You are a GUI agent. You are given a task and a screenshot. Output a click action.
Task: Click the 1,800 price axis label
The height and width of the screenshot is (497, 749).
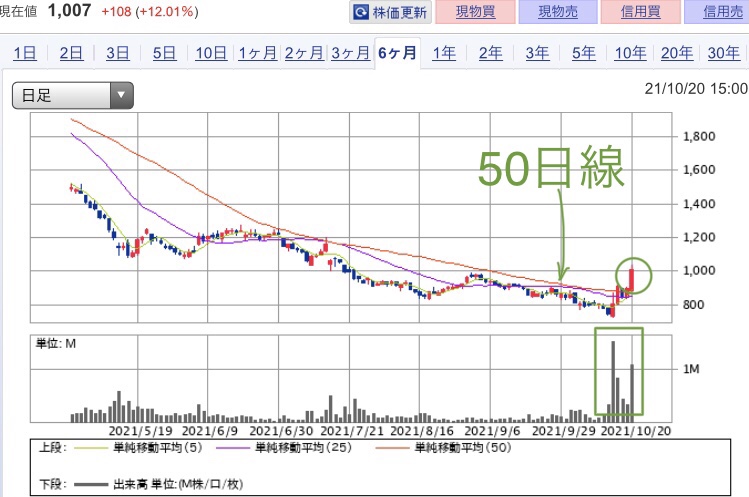pyautogui.click(x=699, y=137)
